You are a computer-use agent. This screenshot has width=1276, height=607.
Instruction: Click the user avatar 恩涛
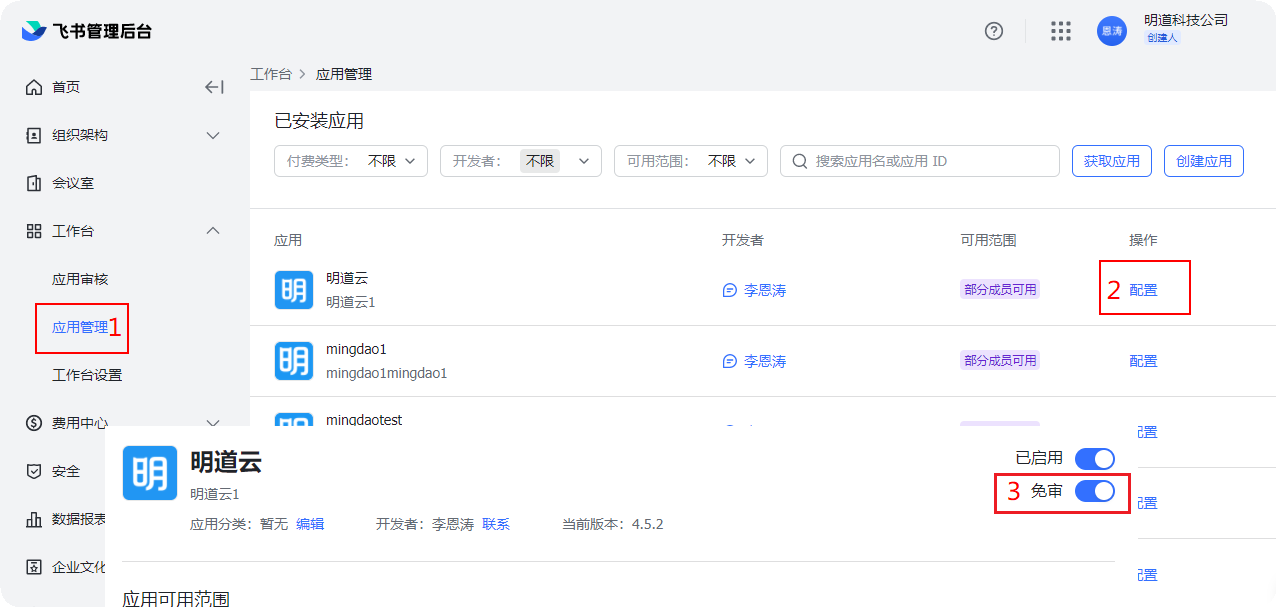1112,30
